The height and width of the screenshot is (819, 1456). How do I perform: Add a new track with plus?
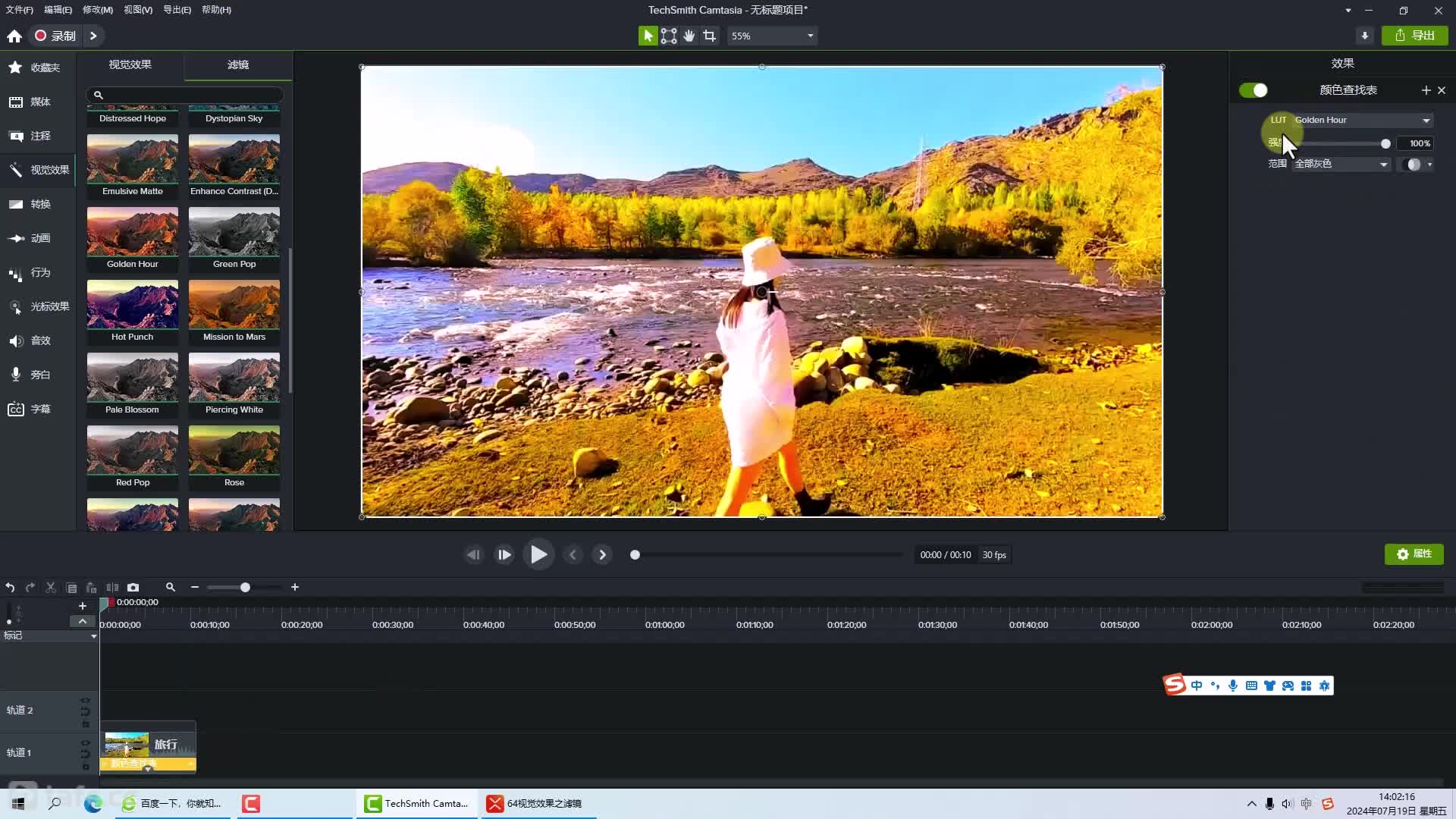pyautogui.click(x=83, y=606)
